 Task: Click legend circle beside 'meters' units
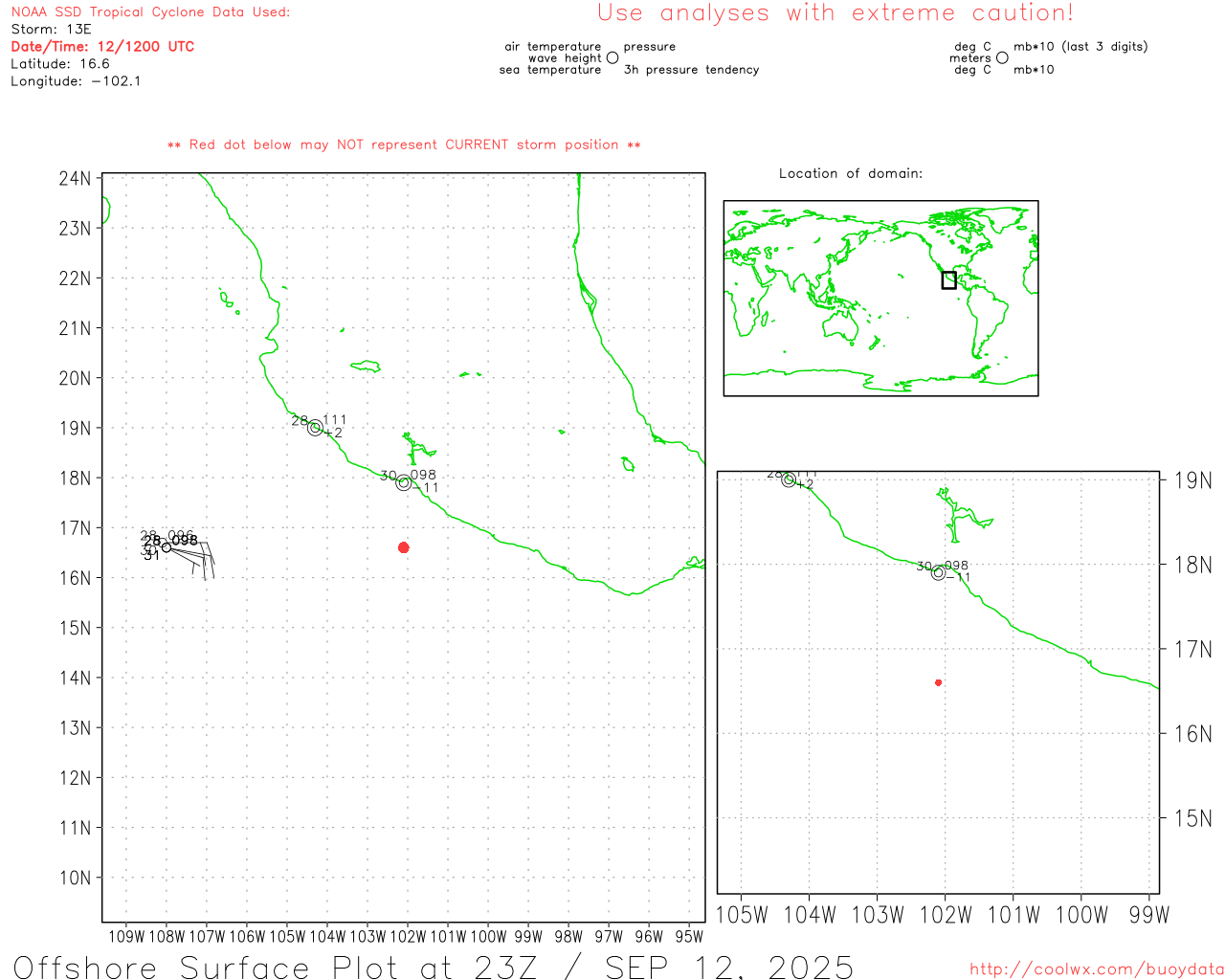(1002, 57)
